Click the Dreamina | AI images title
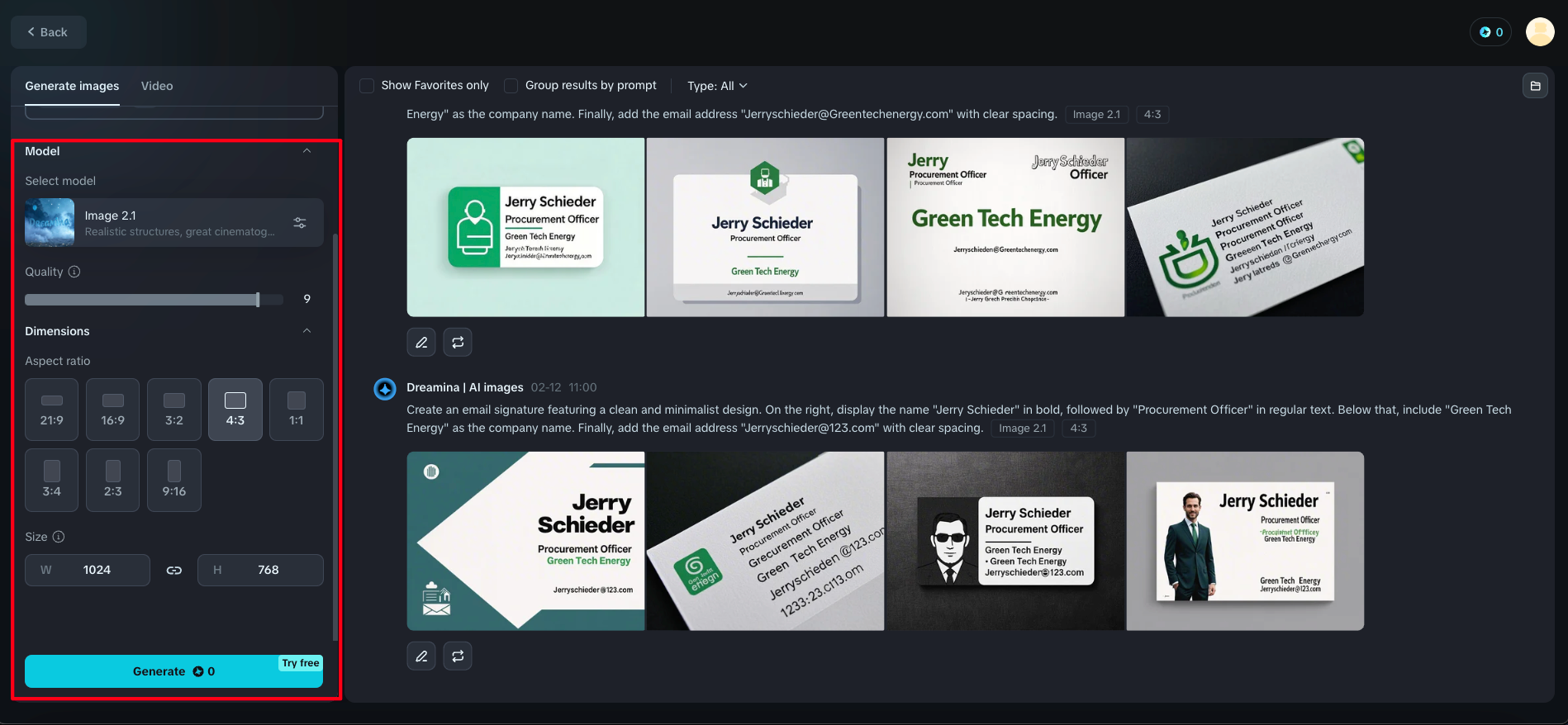This screenshot has height=725, width=1568. (465, 387)
